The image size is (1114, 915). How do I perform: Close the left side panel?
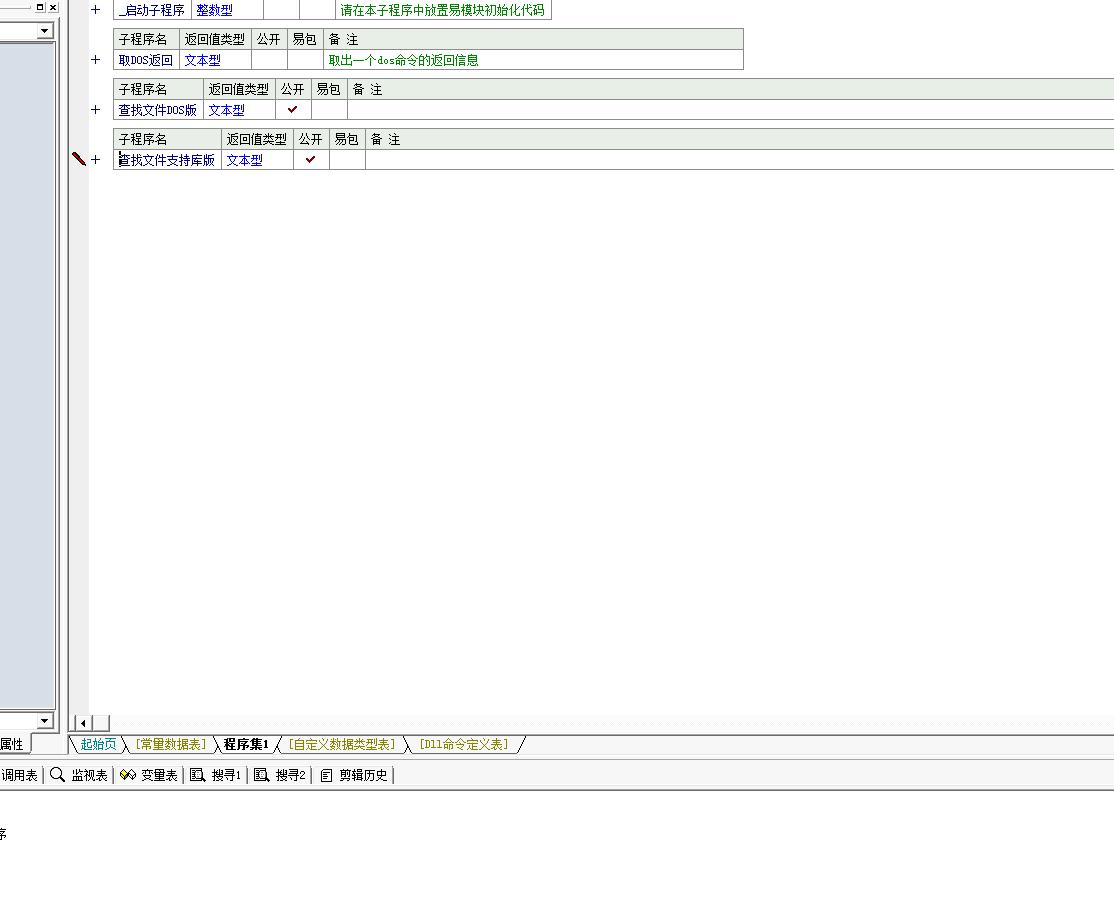(x=53, y=7)
